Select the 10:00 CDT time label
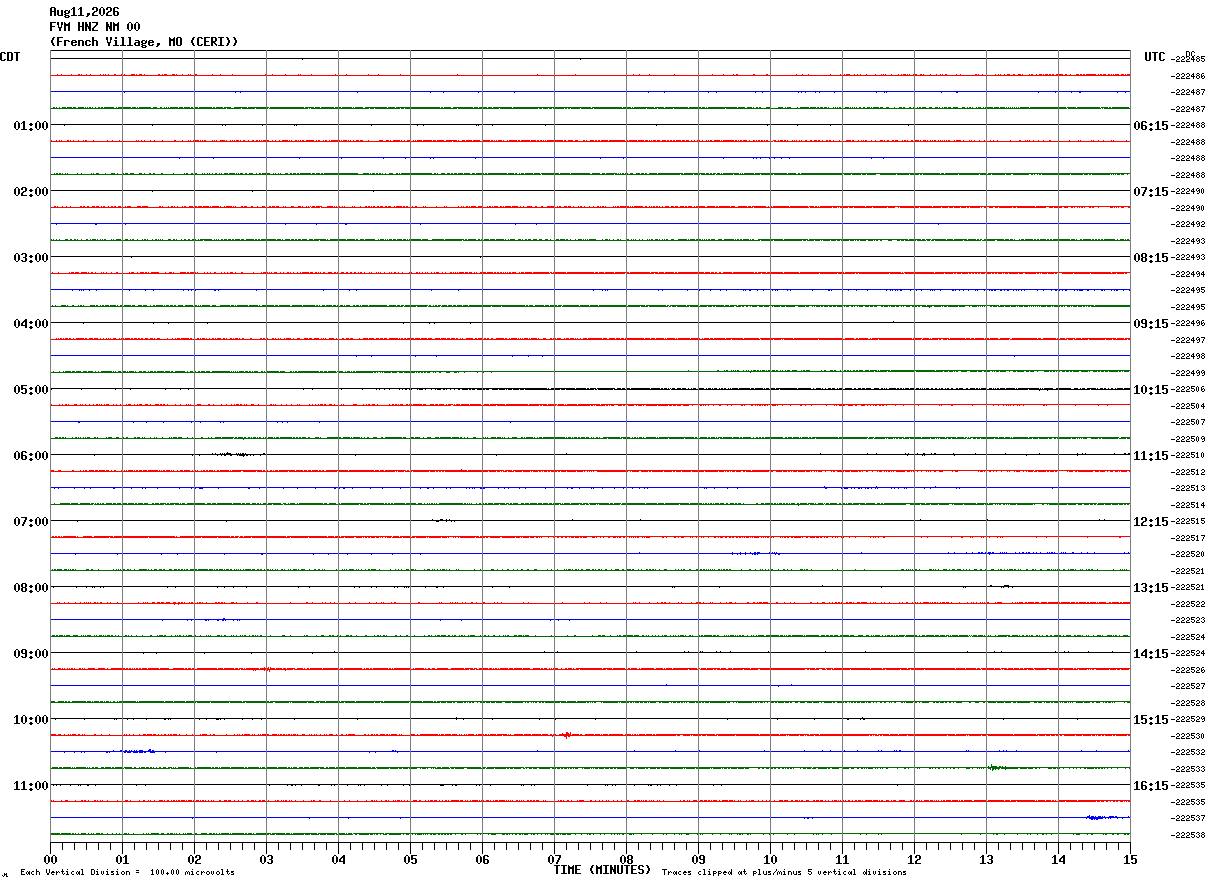This screenshot has height=886, width=1210. 30,719
